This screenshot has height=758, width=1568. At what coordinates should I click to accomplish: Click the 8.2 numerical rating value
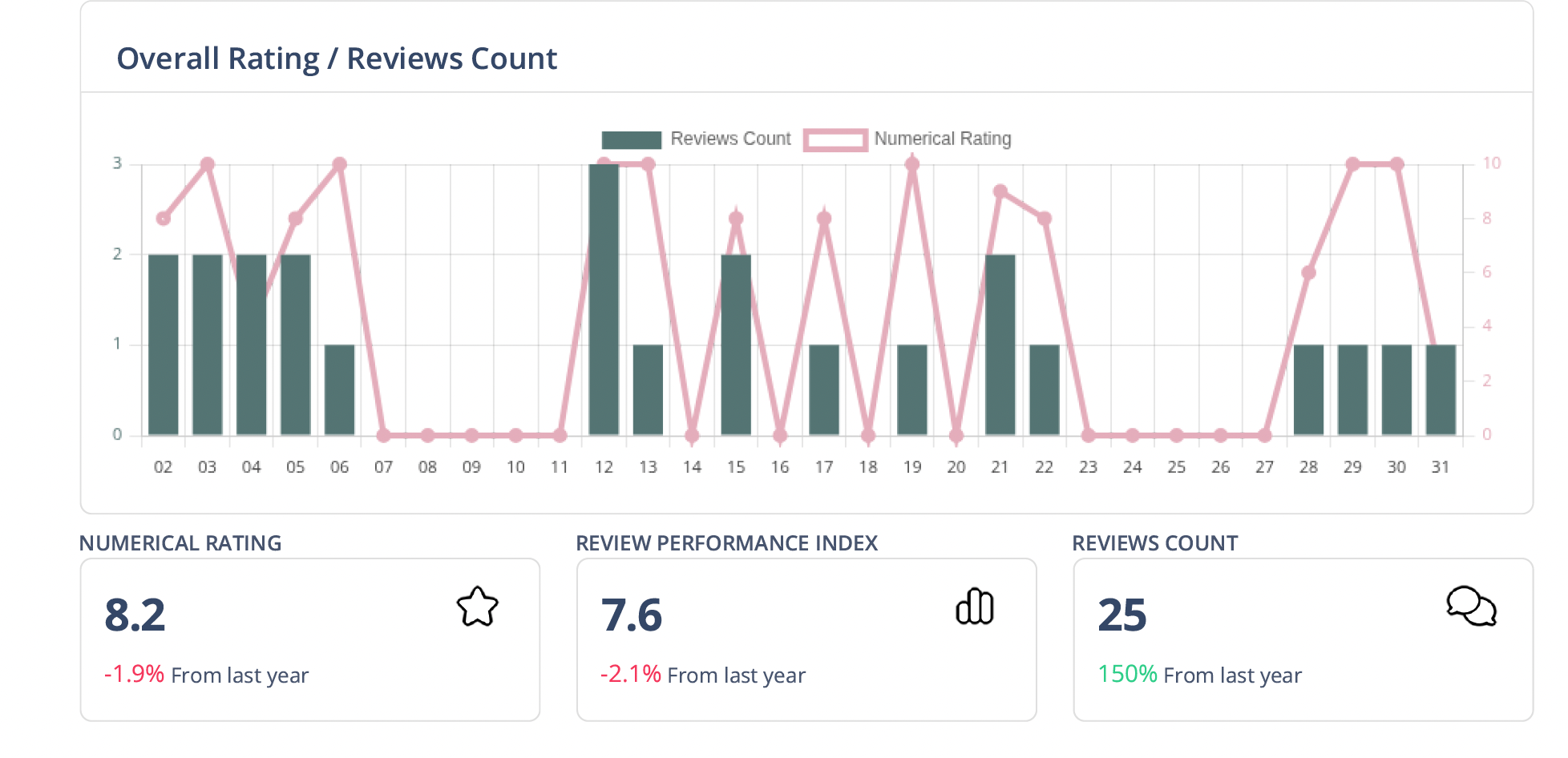(135, 615)
